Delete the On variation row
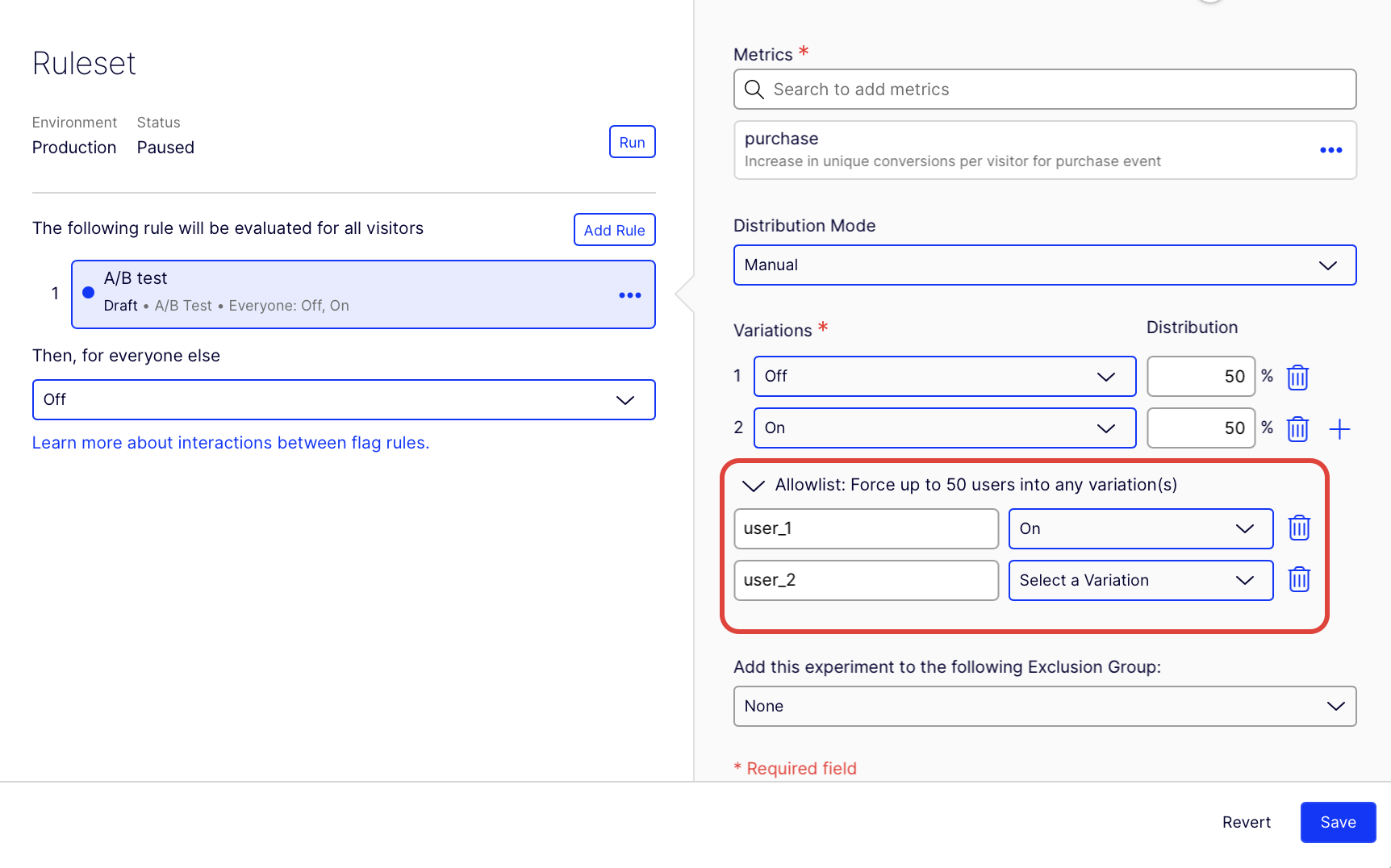 point(1297,428)
